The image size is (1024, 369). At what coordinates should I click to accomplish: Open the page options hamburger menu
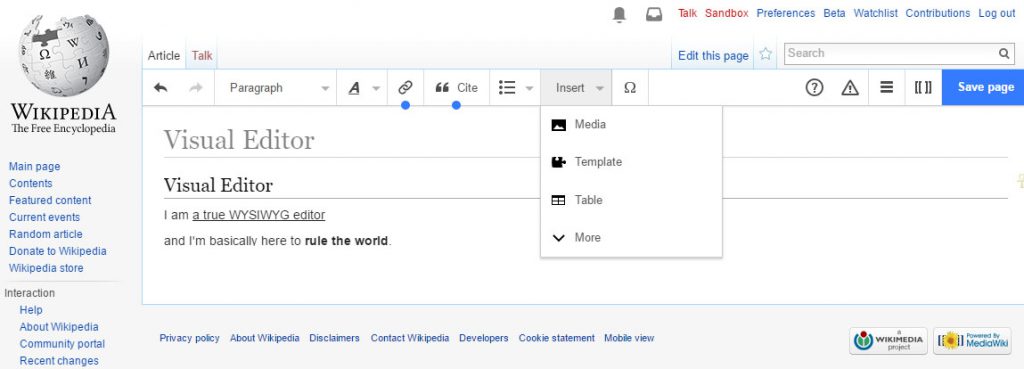(x=886, y=88)
